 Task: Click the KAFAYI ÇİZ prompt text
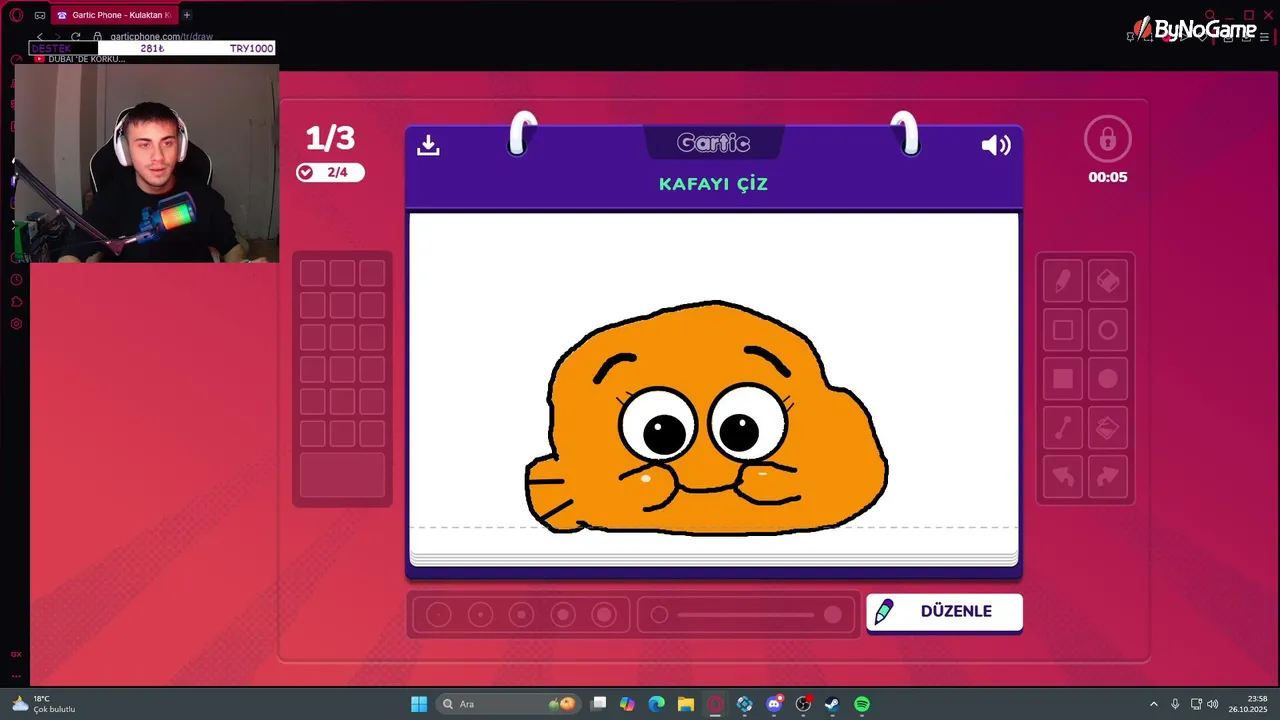pyautogui.click(x=713, y=184)
